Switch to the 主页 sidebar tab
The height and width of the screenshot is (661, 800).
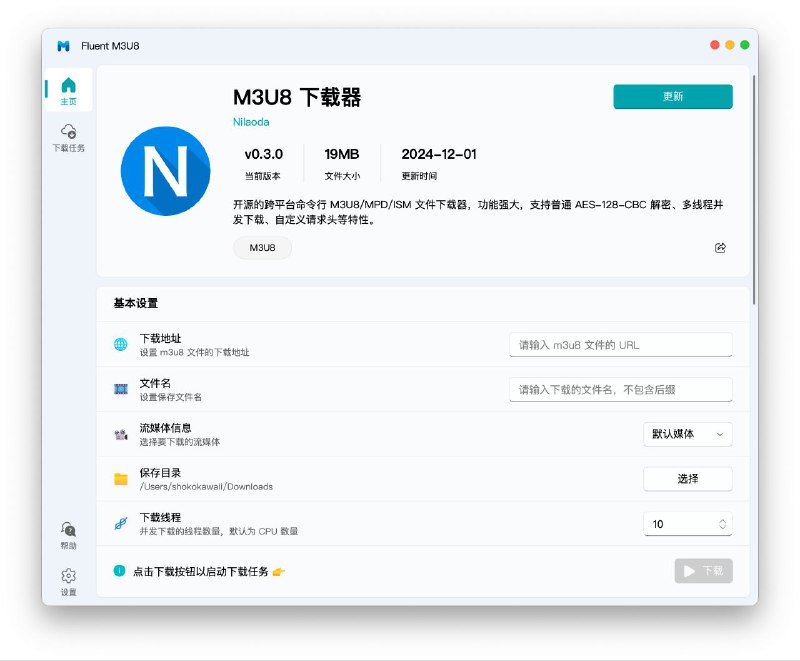[67, 89]
